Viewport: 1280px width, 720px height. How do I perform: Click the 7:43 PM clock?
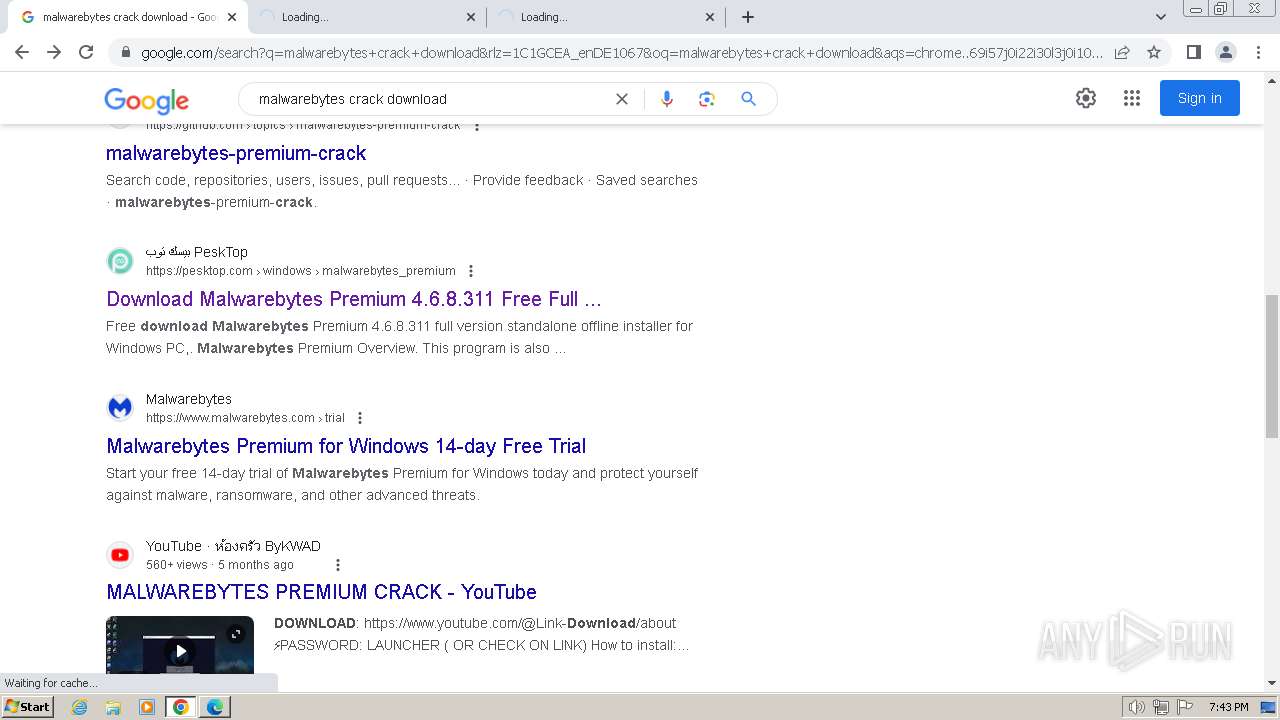(x=1228, y=707)
